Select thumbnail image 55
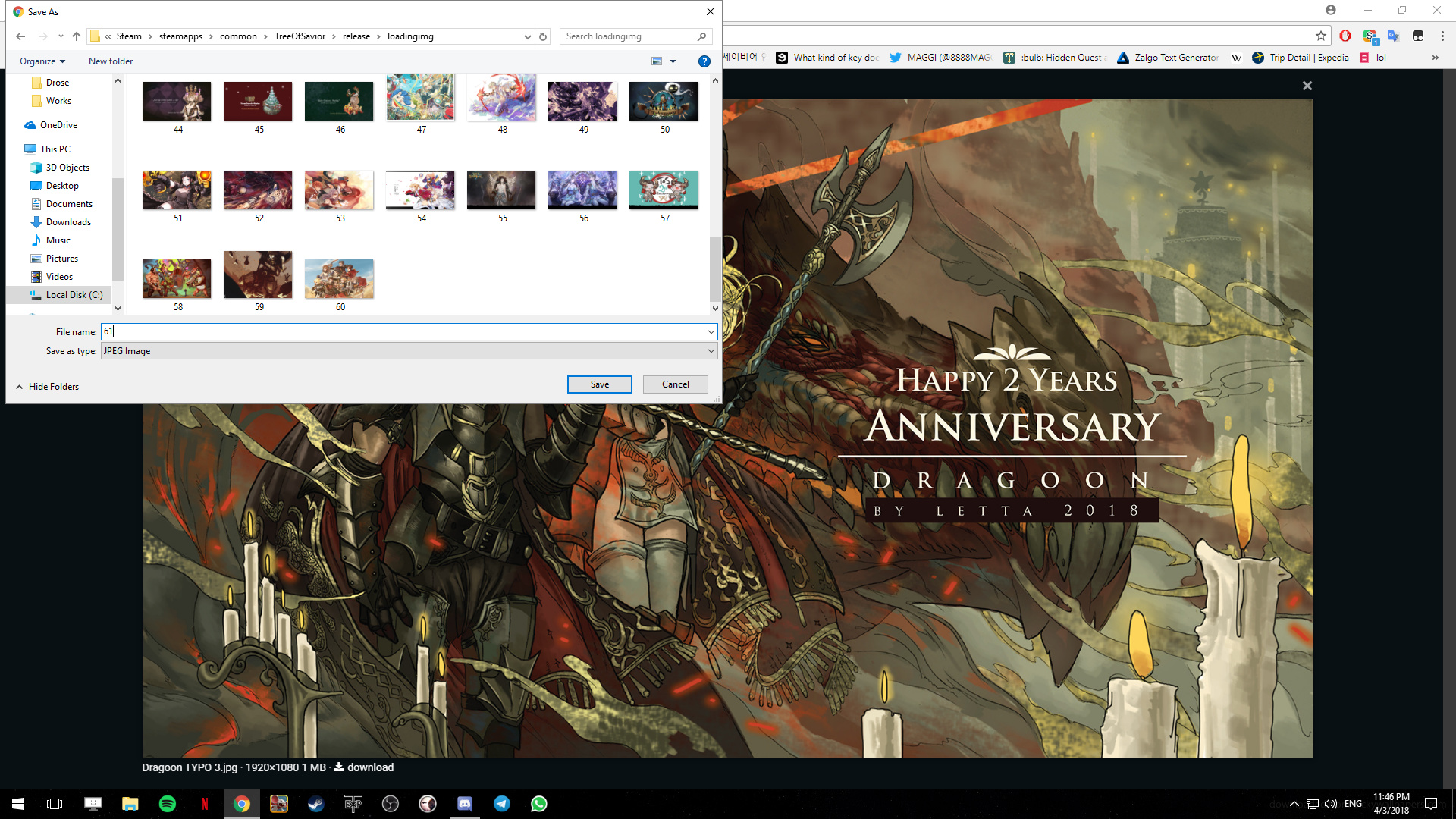The height and width of the screenshot is (819, 1456). (501, 190)
